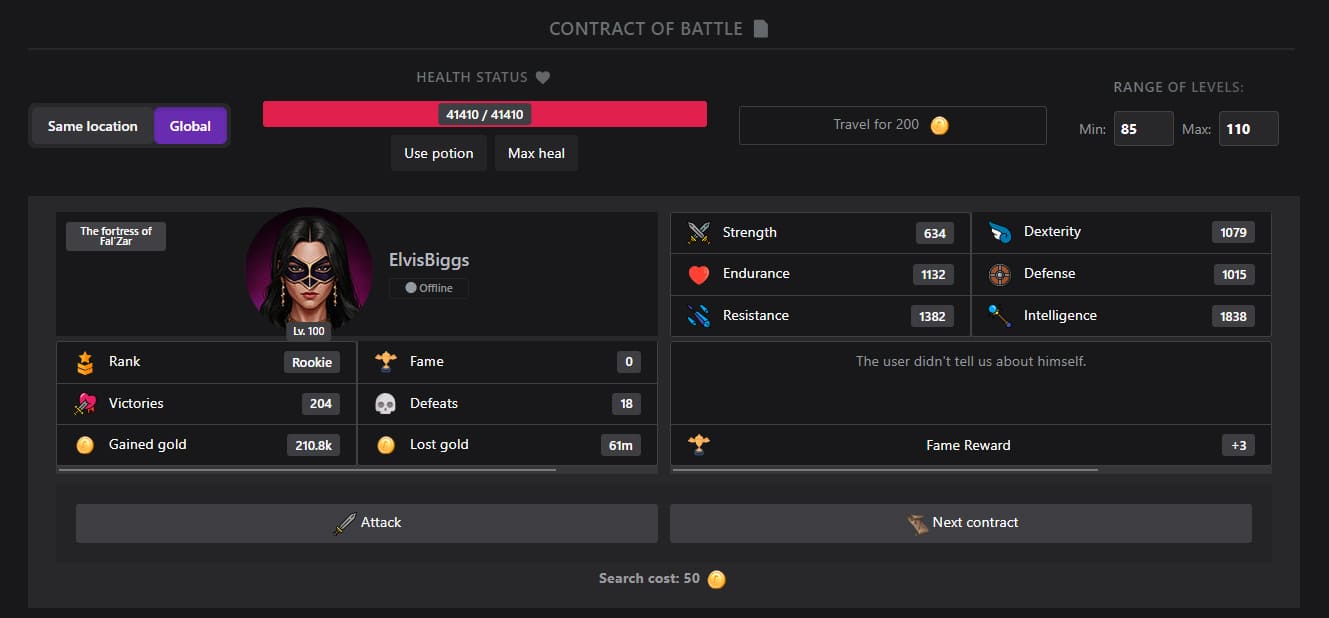Click the 41410 / 41410 health value

(x=485, y=114)
